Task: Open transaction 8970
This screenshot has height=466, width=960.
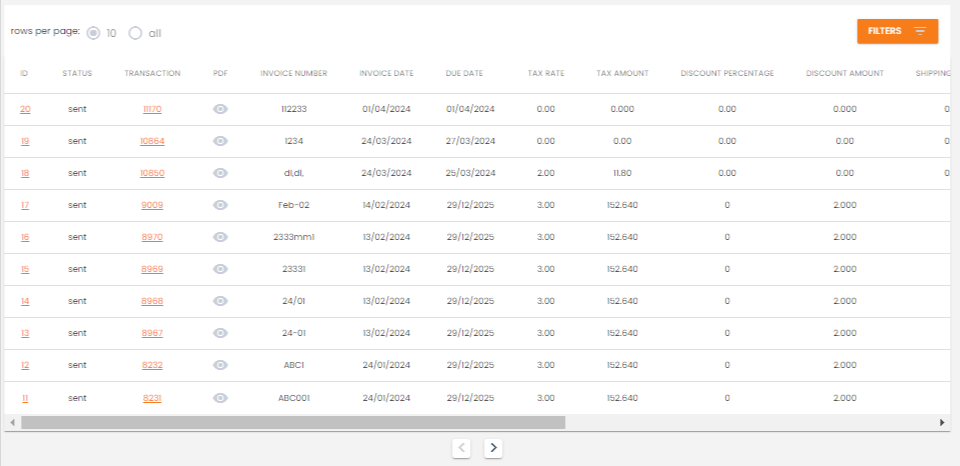Action: tap(152, 237)
